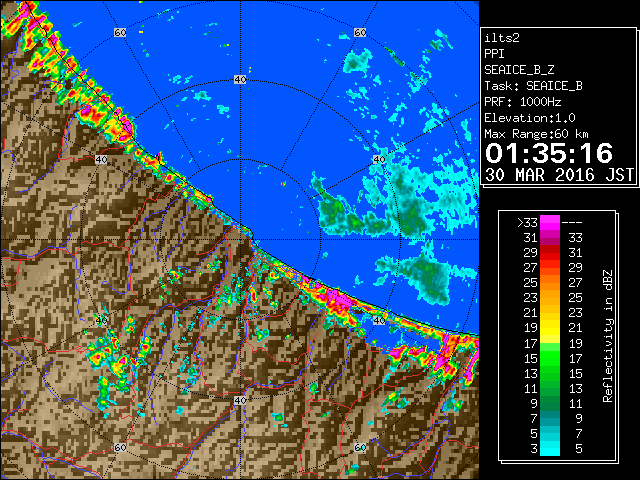Click the lone '3' at legend bottom
640x480 pixels.
tap(534, 449)
